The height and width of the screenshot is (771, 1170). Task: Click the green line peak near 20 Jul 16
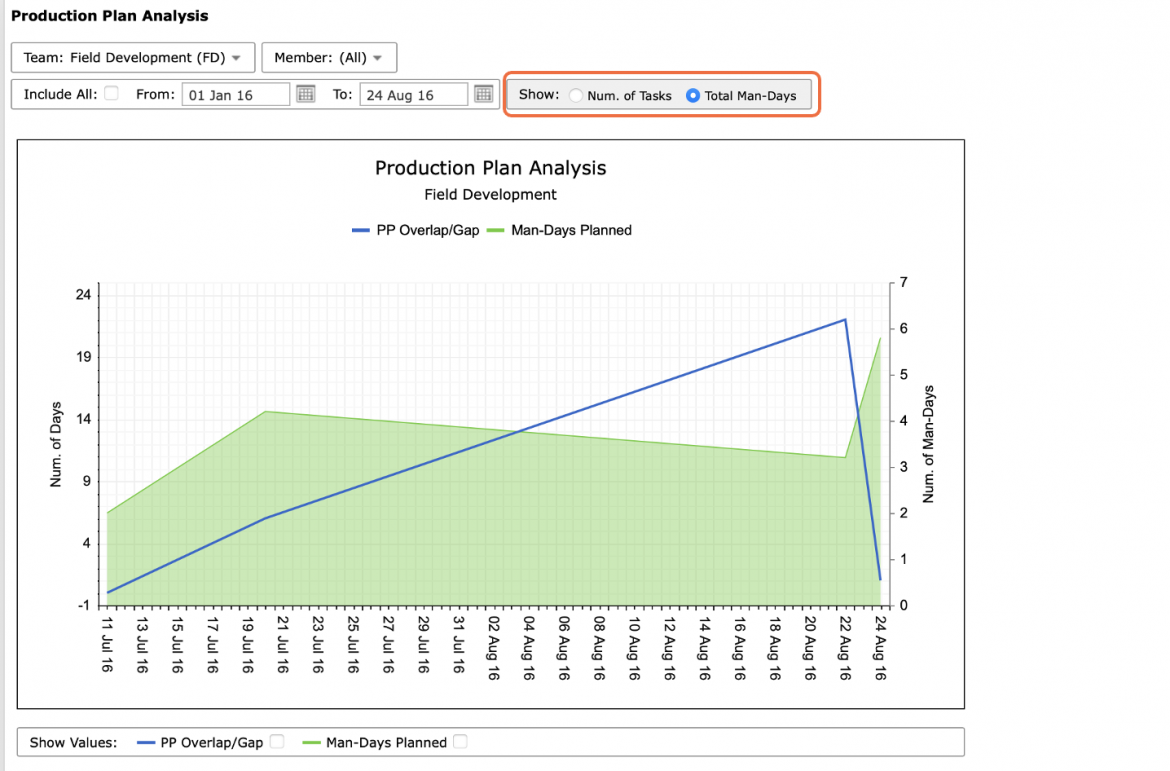pos(266,412)
